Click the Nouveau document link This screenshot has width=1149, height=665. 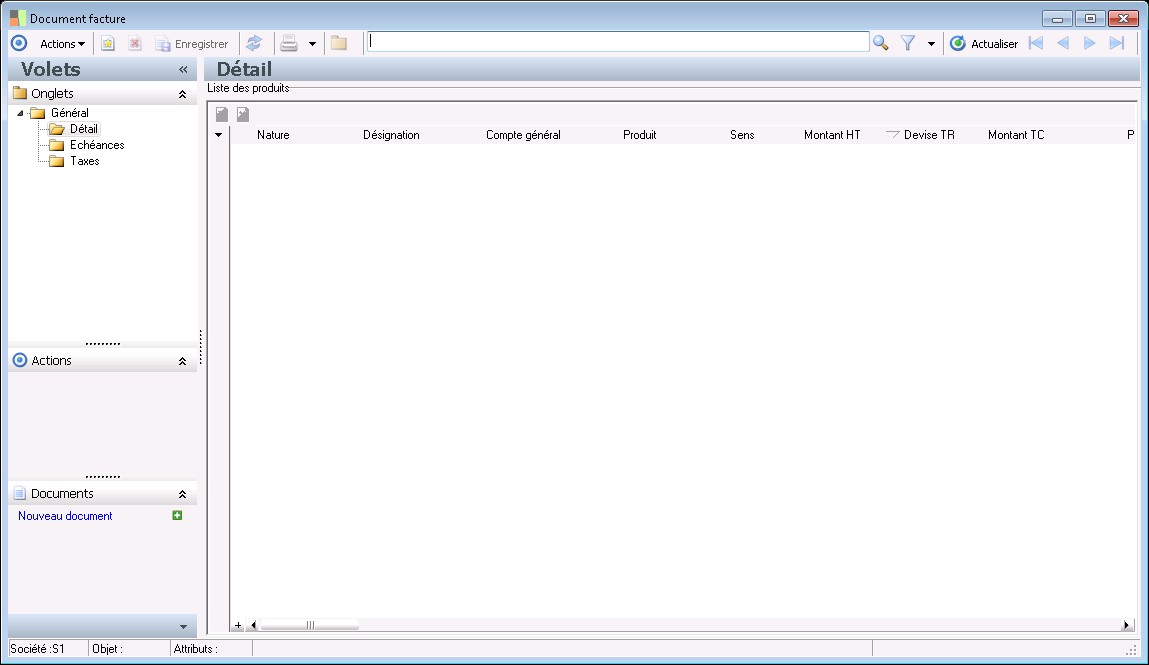click(65, 516)
